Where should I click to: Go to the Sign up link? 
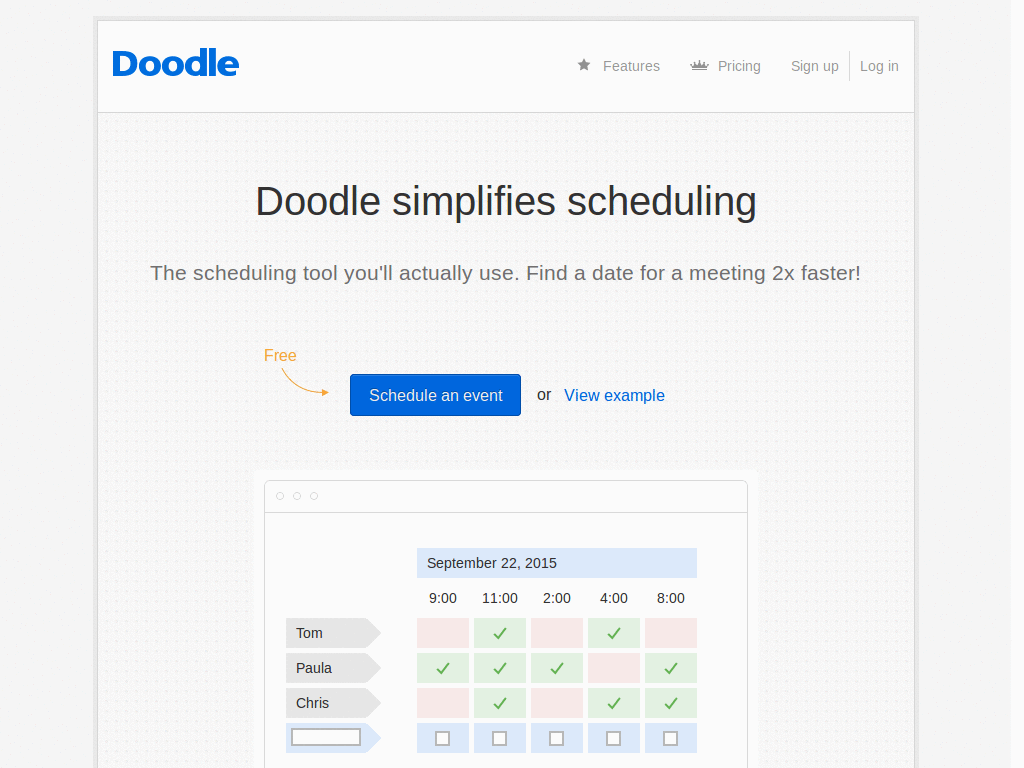[x=814, y=66]
